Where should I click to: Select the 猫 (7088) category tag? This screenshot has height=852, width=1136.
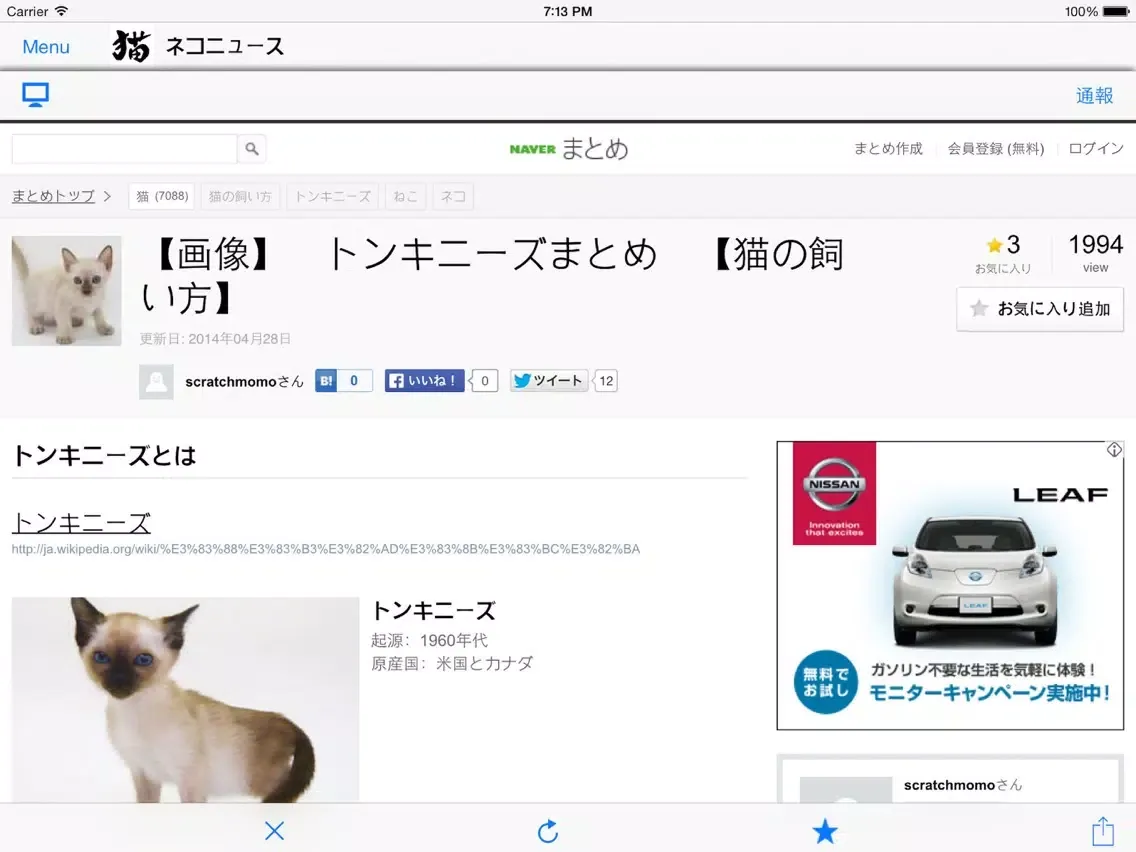(161, 197)
